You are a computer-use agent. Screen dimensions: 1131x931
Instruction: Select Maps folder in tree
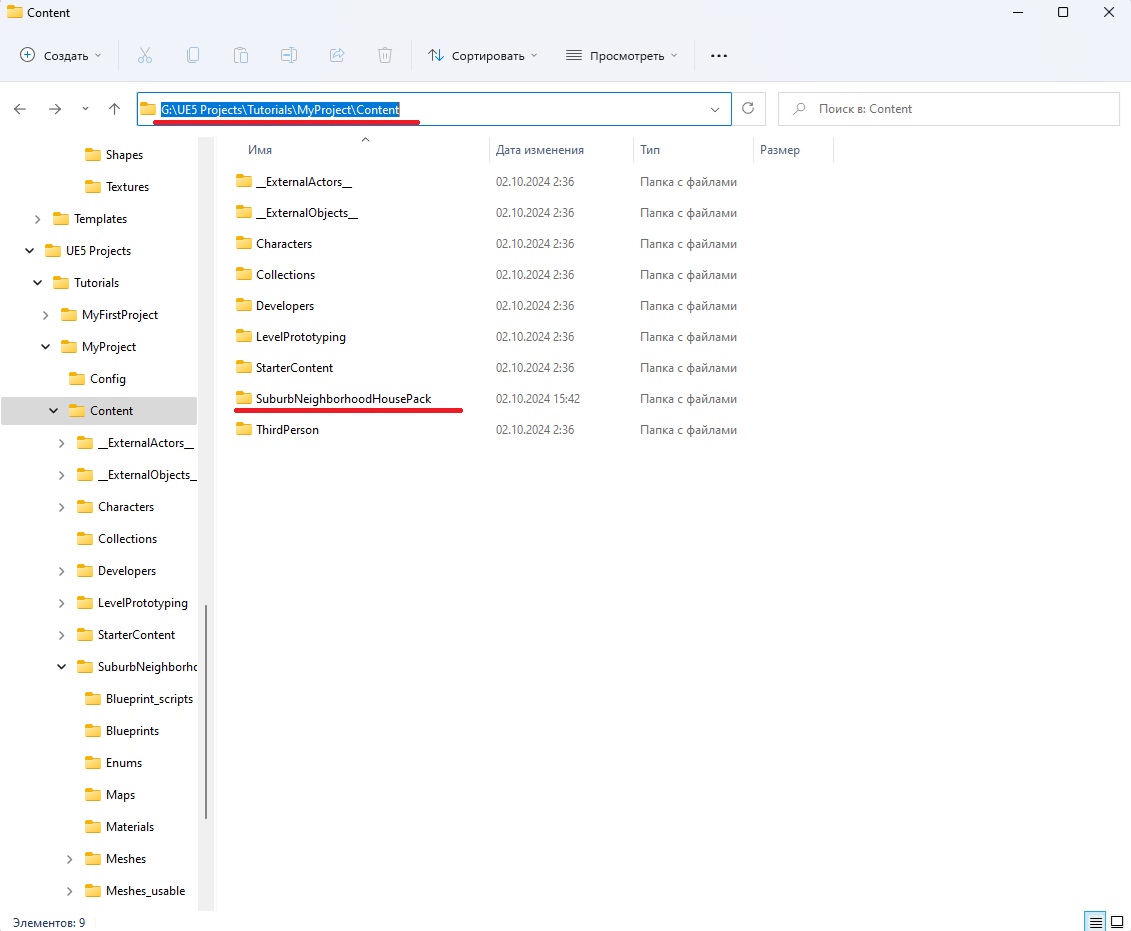120,795
